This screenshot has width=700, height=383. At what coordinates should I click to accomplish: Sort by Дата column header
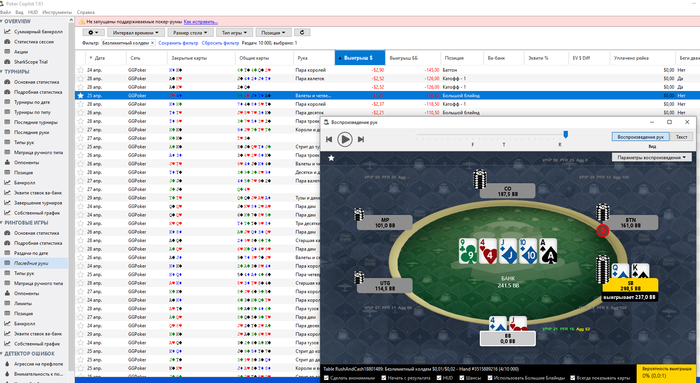point(106,58)
